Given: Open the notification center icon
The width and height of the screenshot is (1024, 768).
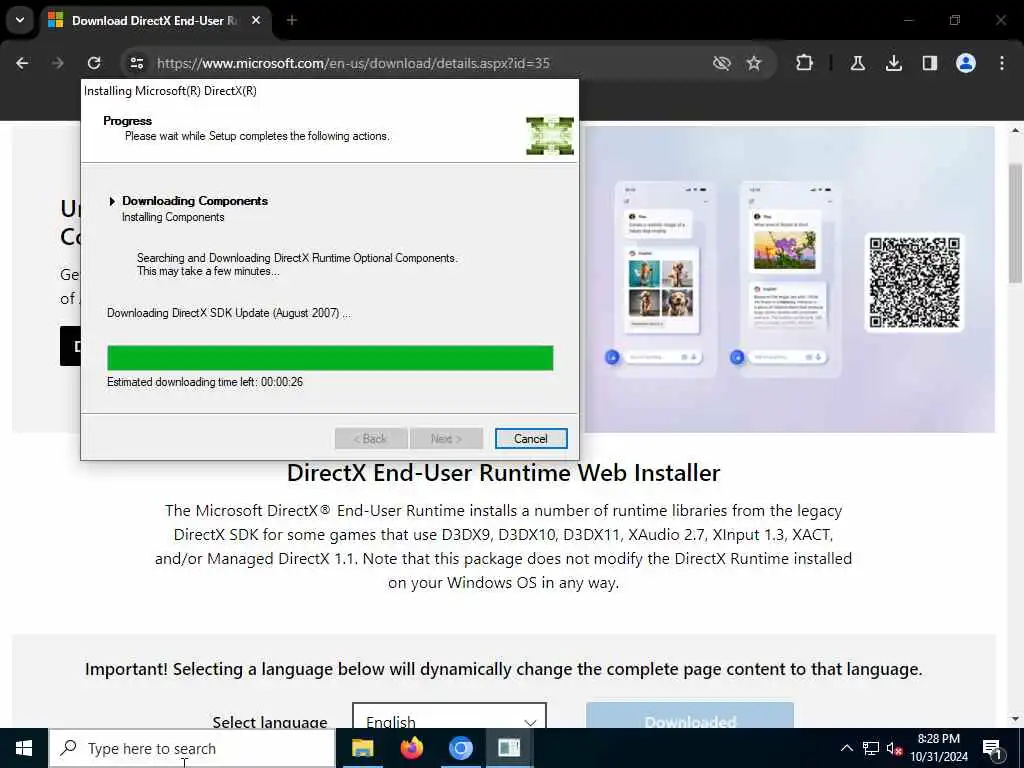Looking at the screenshot, I should (x=993, y=748).
